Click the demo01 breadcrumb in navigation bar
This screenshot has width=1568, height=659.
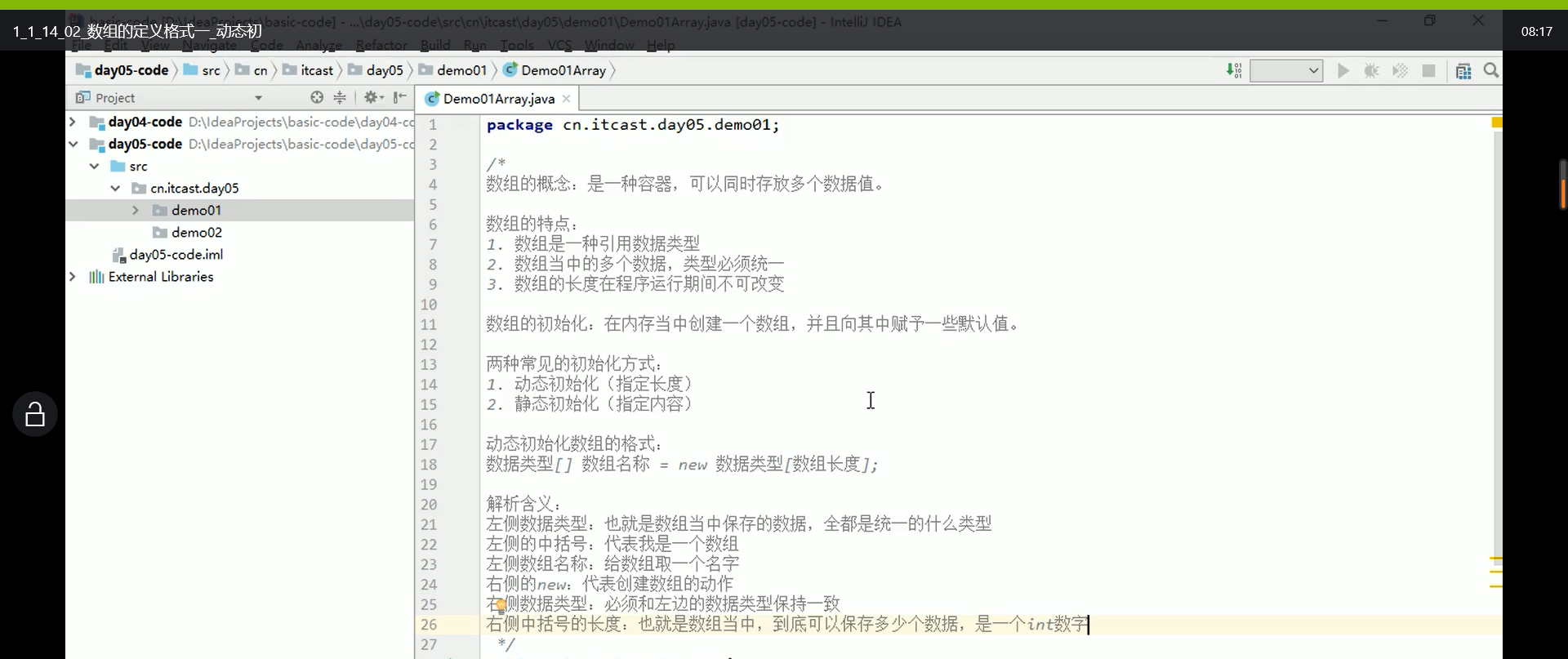coord(453,70)
